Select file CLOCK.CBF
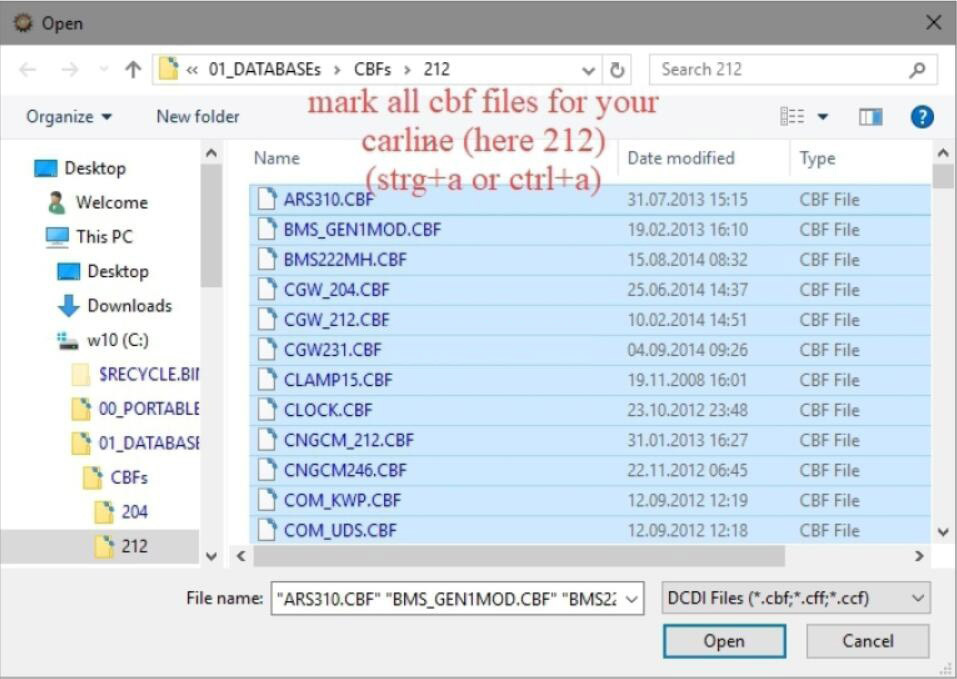 coord(590,410)
